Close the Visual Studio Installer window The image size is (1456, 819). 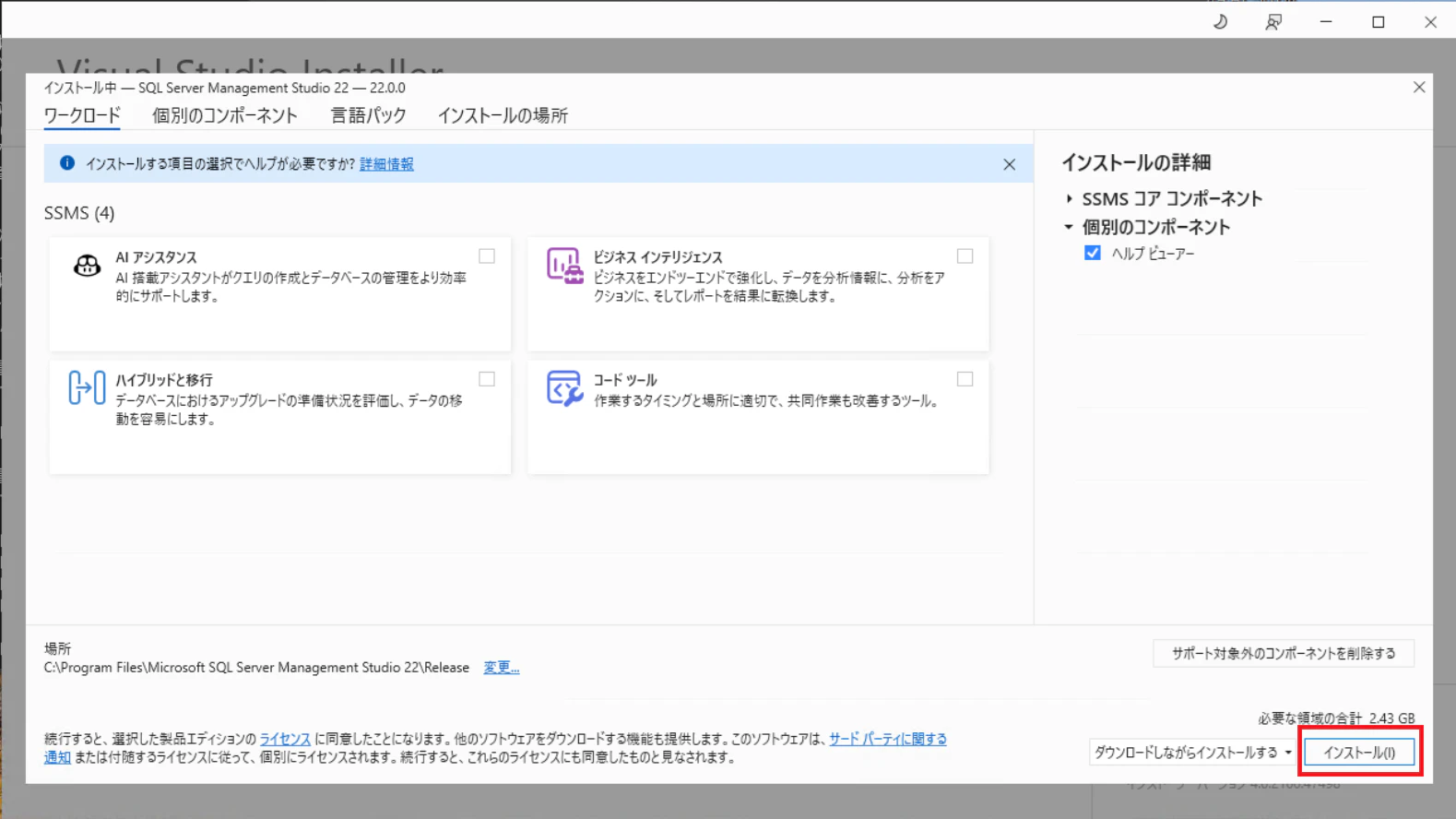tap(1430, 22)
